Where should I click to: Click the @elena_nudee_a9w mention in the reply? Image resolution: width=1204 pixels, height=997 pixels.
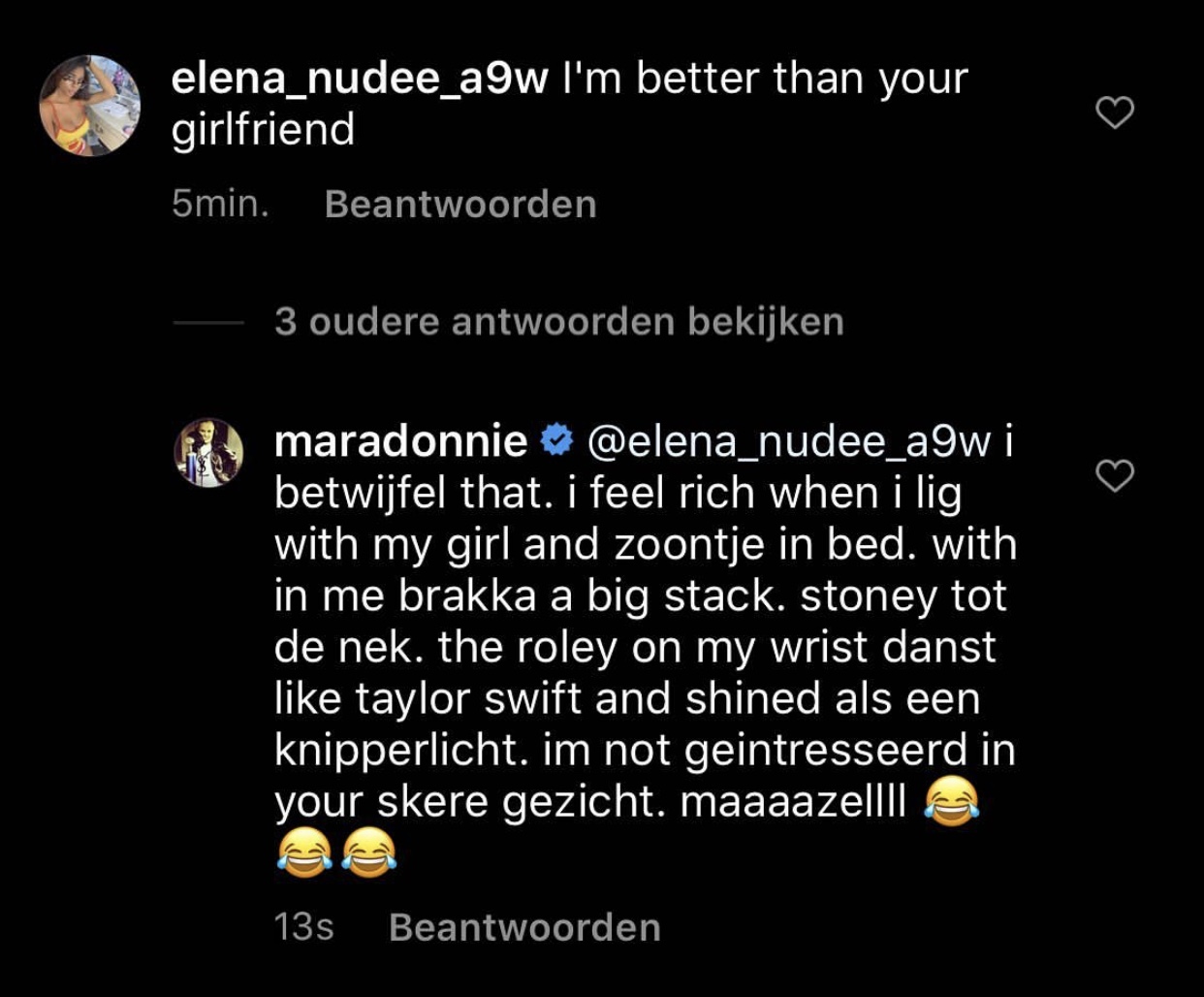click(x=789, y=441)
